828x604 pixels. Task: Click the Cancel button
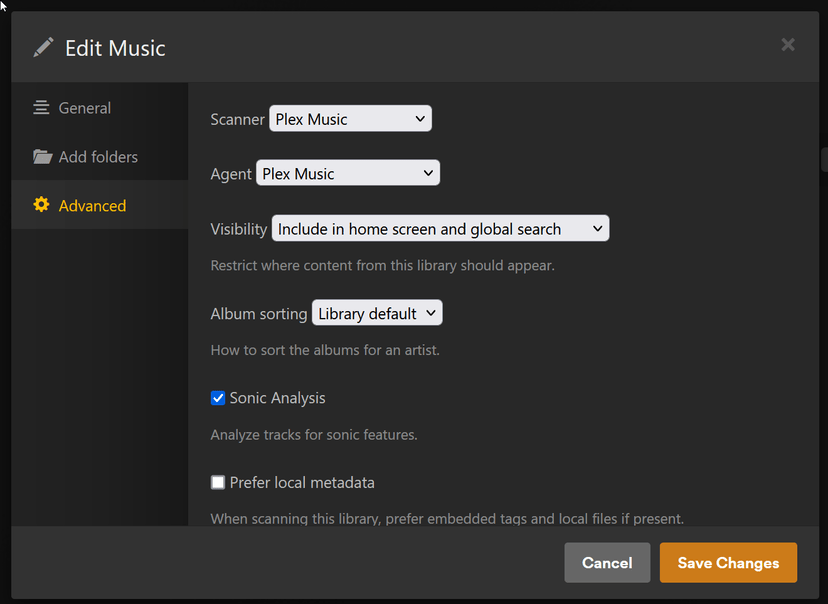pos(607,563)
